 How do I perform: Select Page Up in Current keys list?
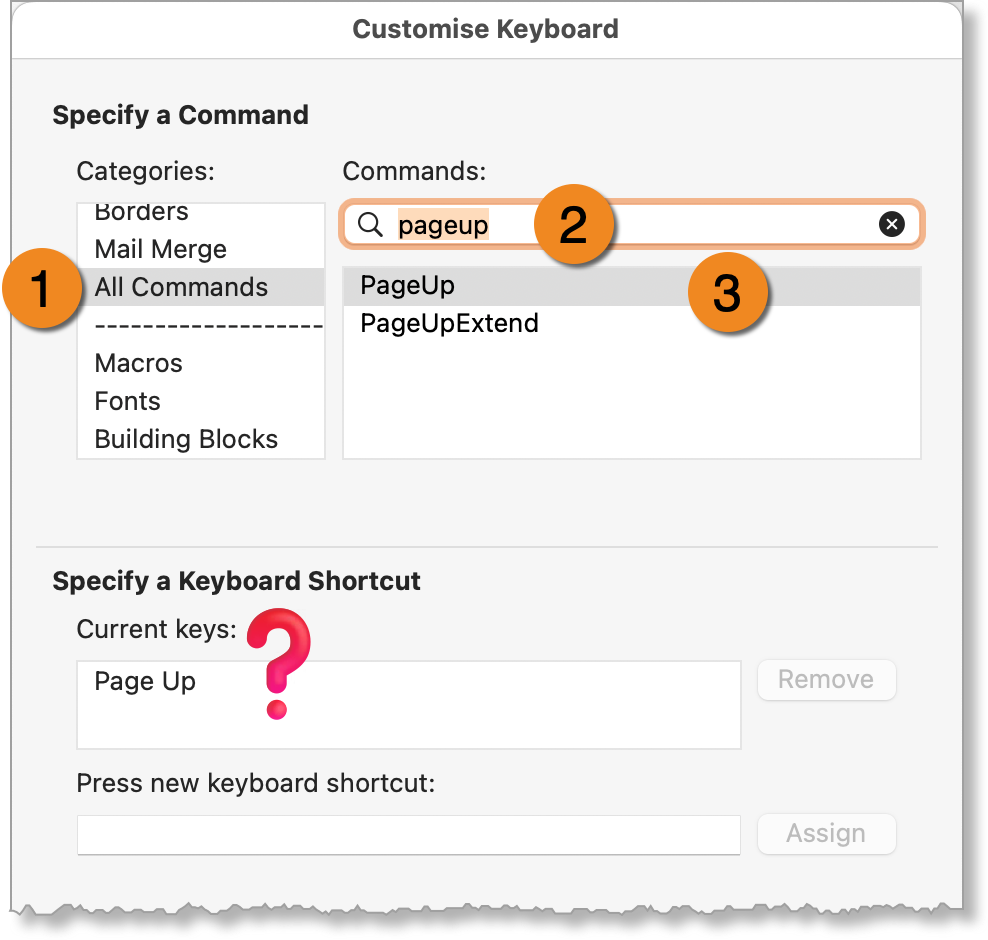[145, 682]
